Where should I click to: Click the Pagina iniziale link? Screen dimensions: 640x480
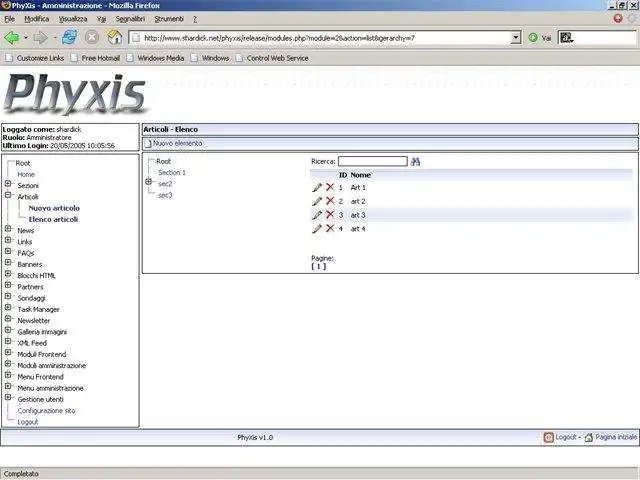coord(616,437)
